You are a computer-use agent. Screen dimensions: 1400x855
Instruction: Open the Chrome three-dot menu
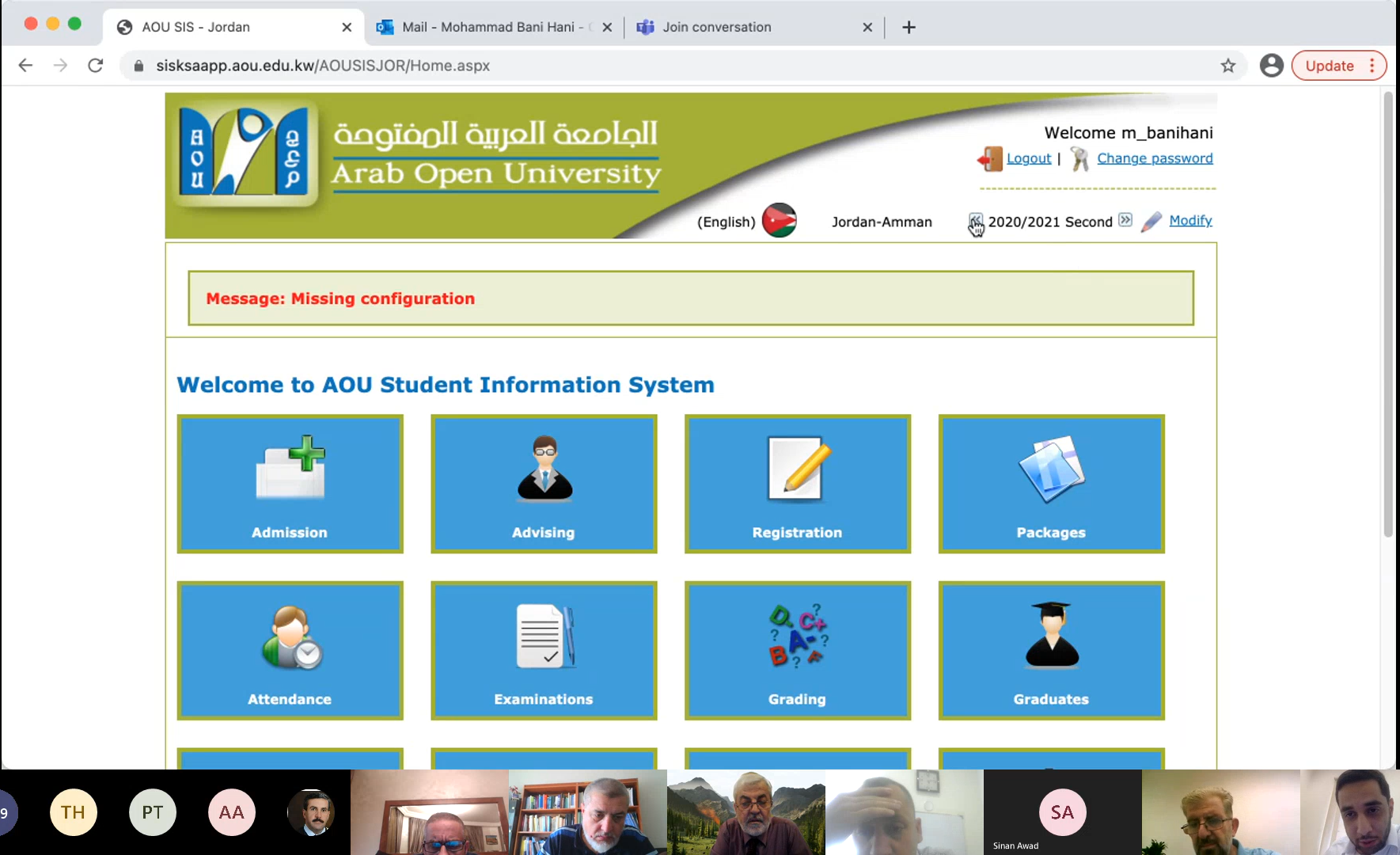click(x=1372, y=66)
